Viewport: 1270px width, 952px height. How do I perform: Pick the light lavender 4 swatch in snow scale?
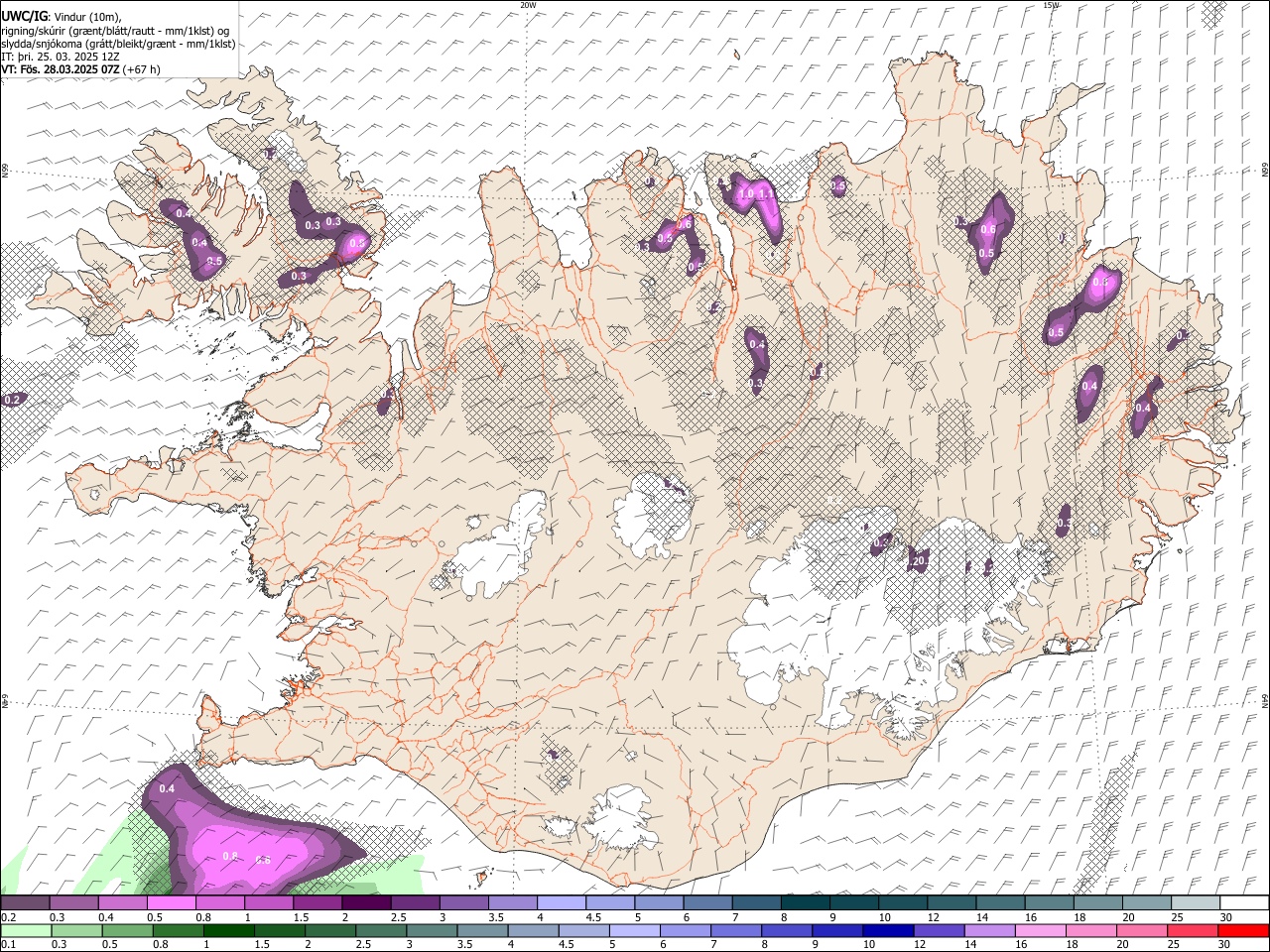click(561, 903)
